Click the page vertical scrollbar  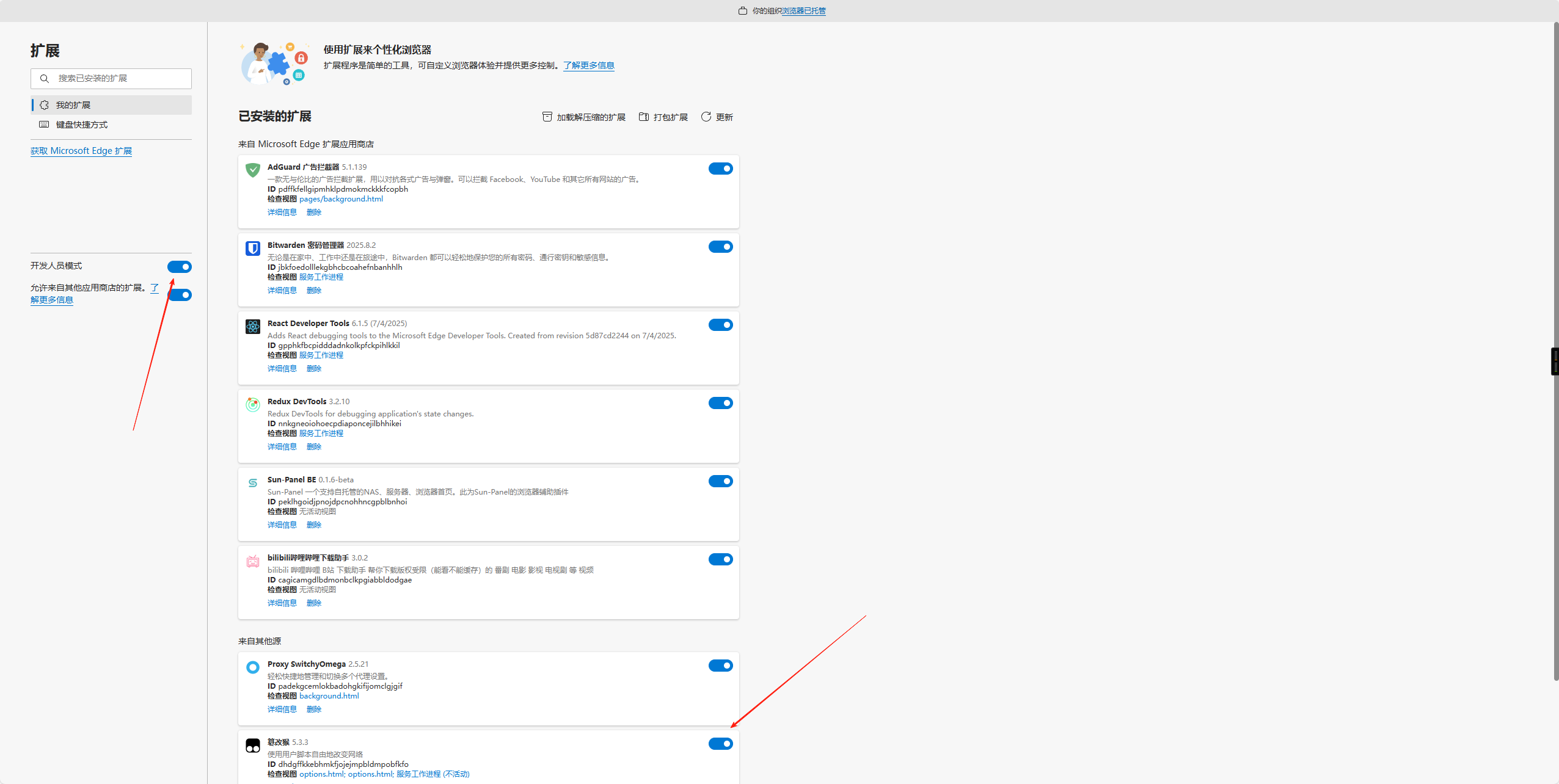pyautogui.click(x=1555, y=351)
